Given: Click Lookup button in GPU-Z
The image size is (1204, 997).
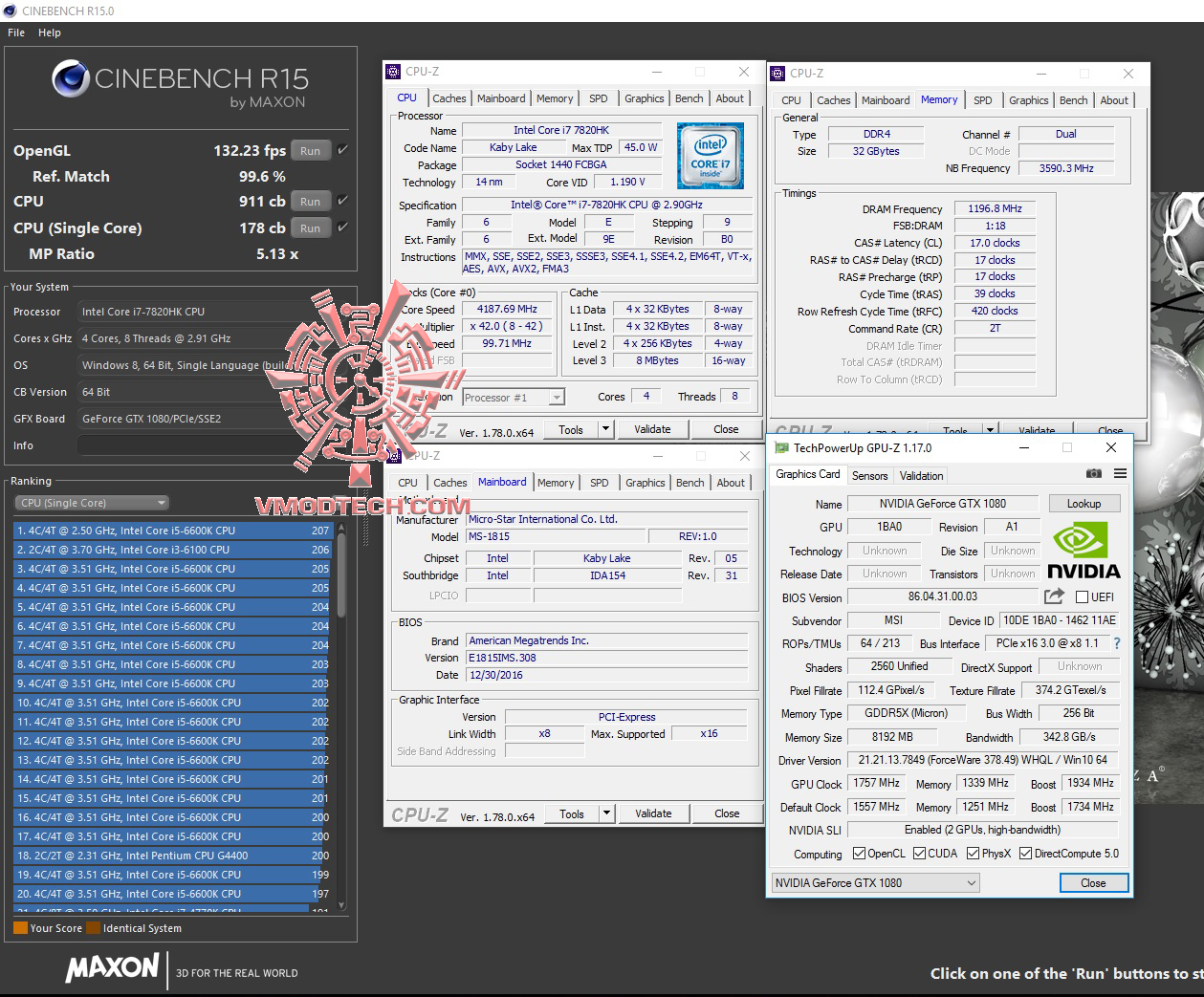Looking at the screenshot, I should click(1084, 504).
